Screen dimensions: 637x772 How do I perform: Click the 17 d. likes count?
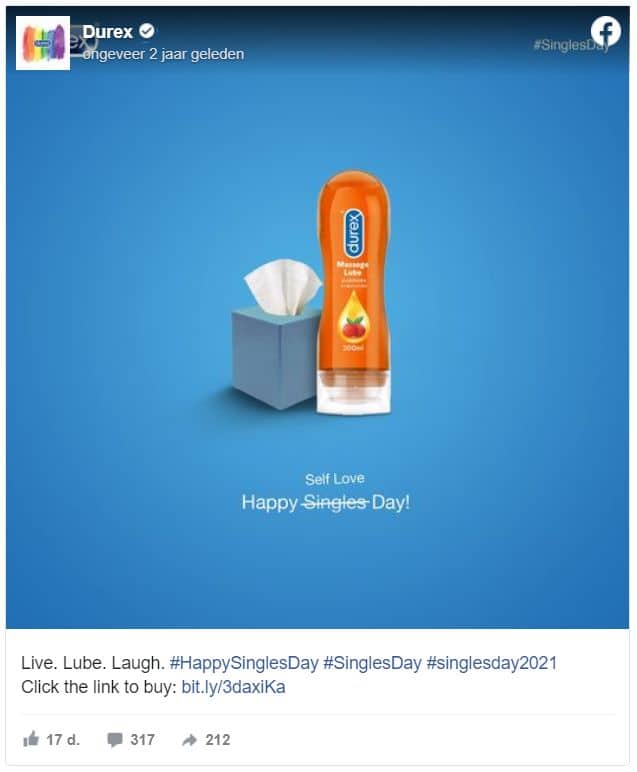pos(63,740)
